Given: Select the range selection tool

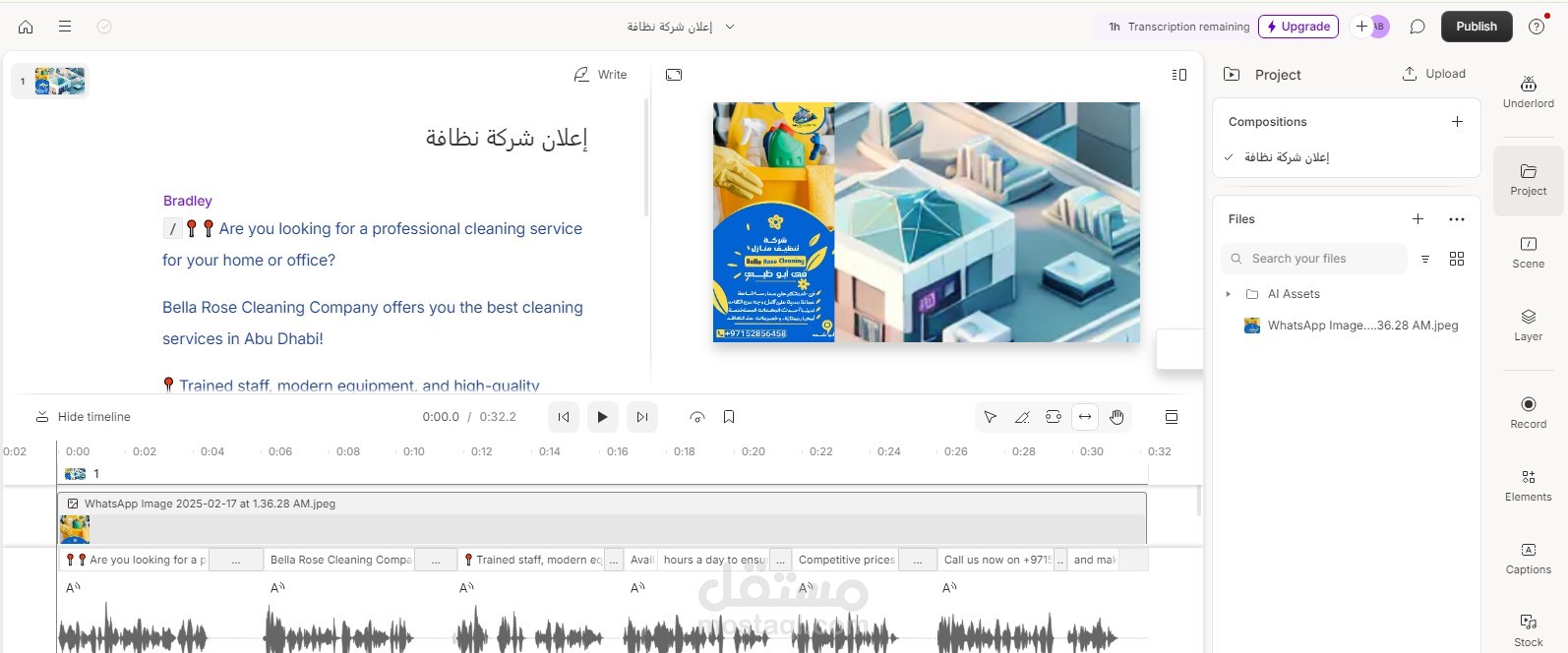Looking at the screenshot, I should [x=1054, y=417].
